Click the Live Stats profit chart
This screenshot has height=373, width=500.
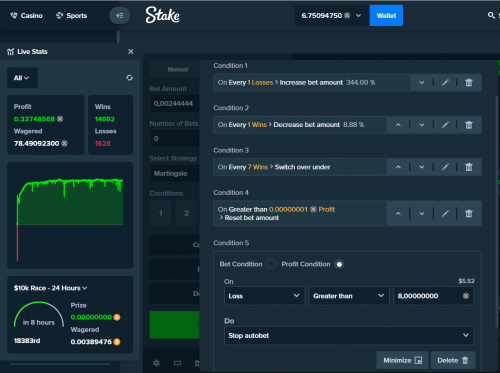(70, 215)
